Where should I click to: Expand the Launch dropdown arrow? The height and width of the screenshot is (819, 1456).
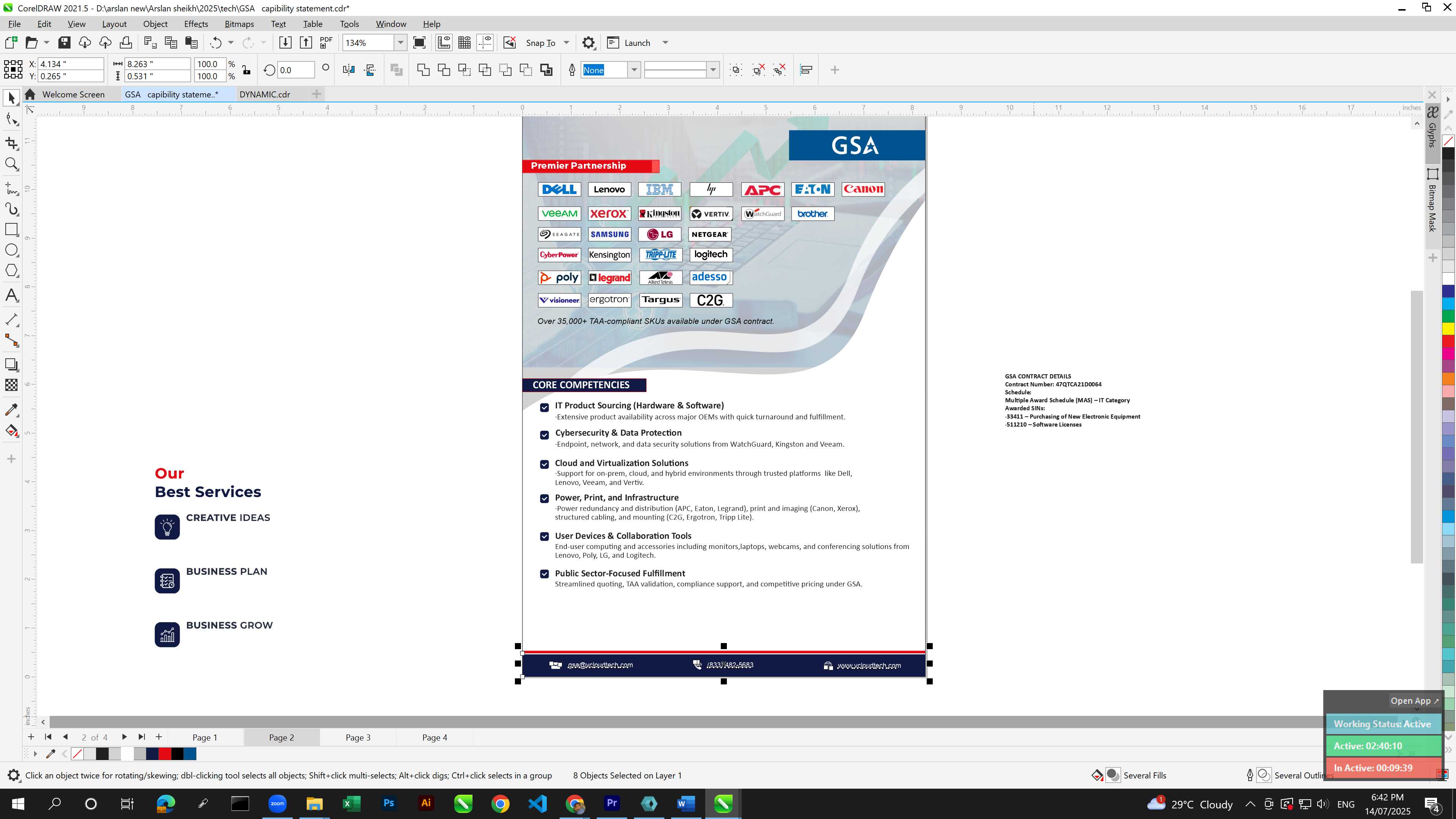tap(665, 42)
